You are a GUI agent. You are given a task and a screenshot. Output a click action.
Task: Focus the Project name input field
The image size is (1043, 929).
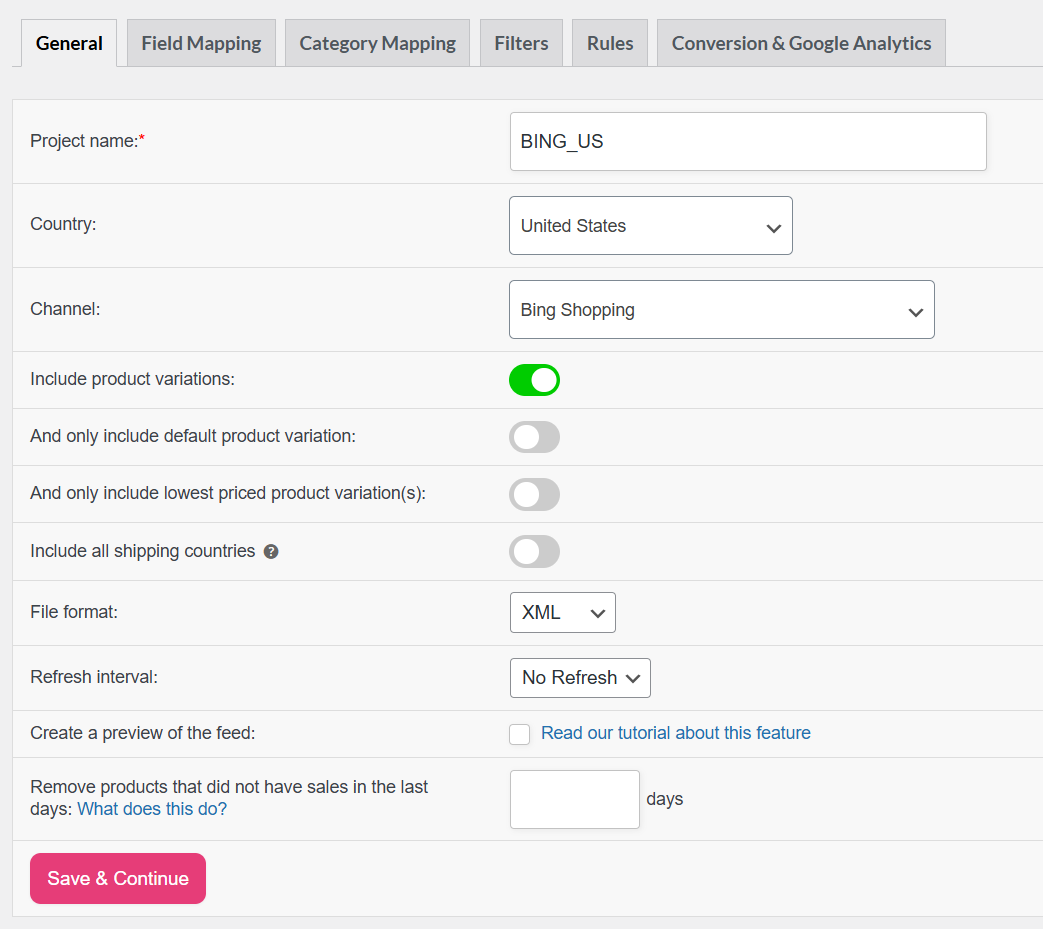[x=747, y=141]
